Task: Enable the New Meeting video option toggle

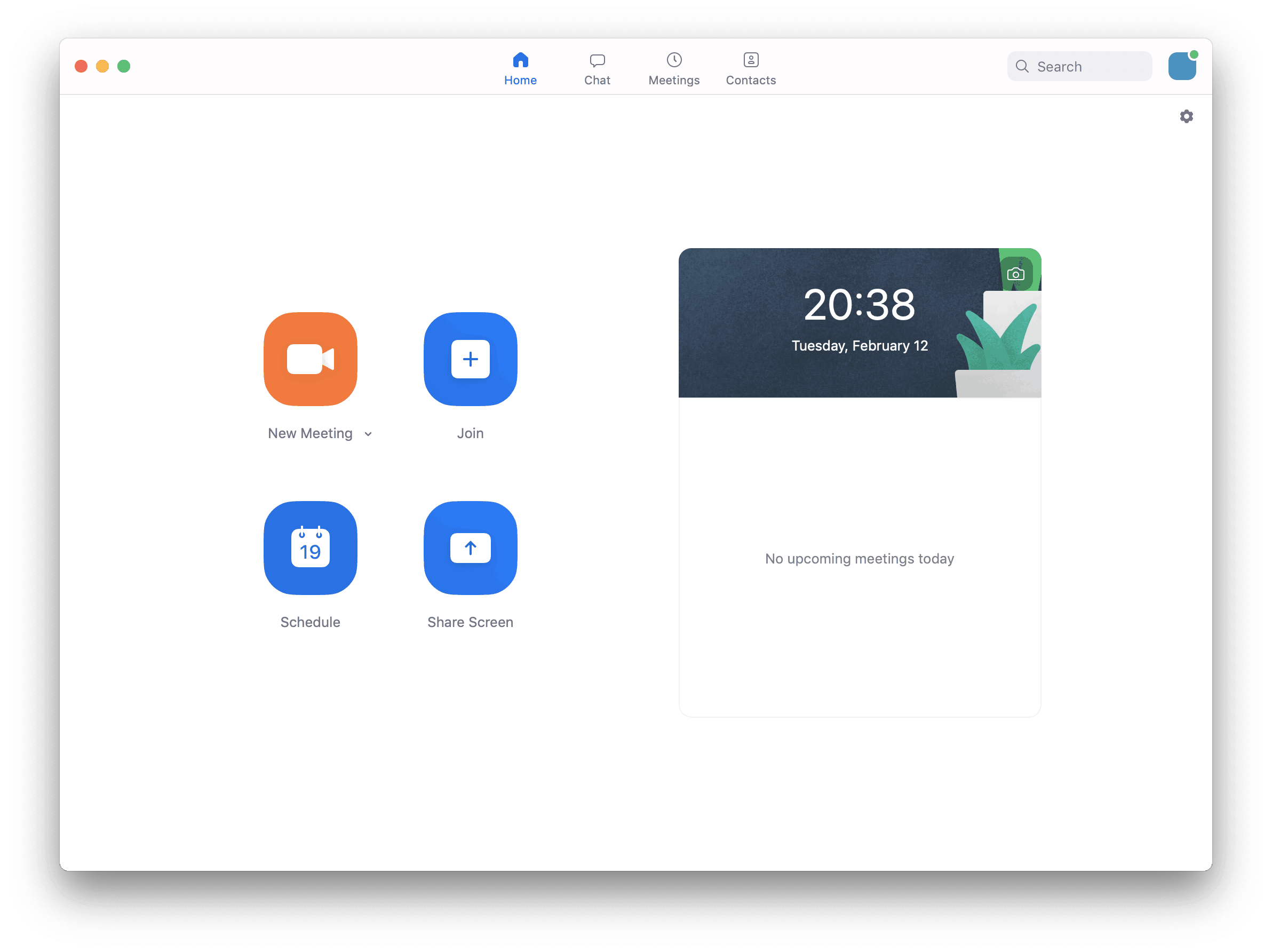Action: [369, 433]
